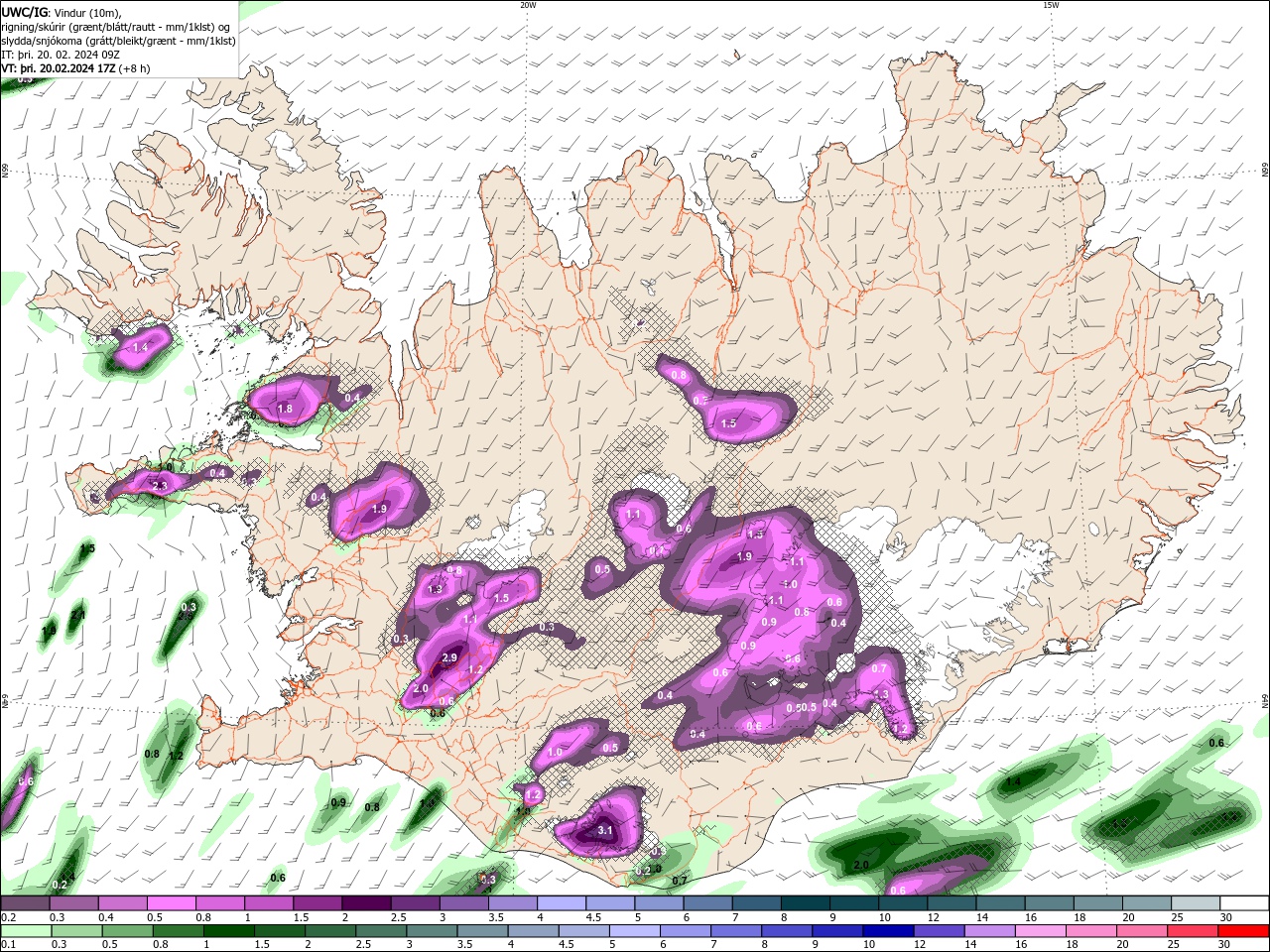Select the deep blue bottom-row swatch at 10
Screen dimensions: 1270x952
click(888, 931)
